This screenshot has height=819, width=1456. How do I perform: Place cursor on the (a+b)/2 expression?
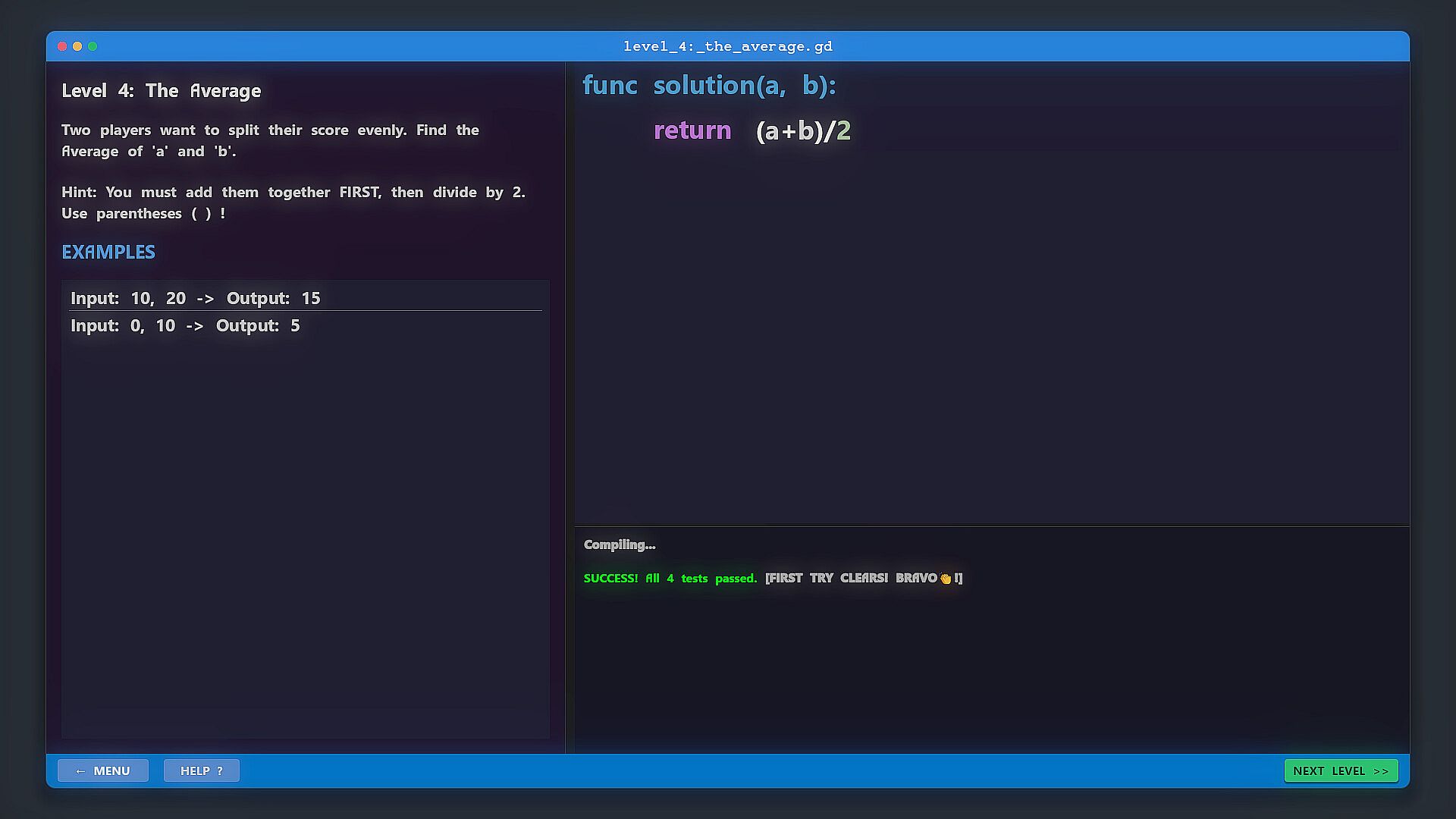[x=803, y=130]
